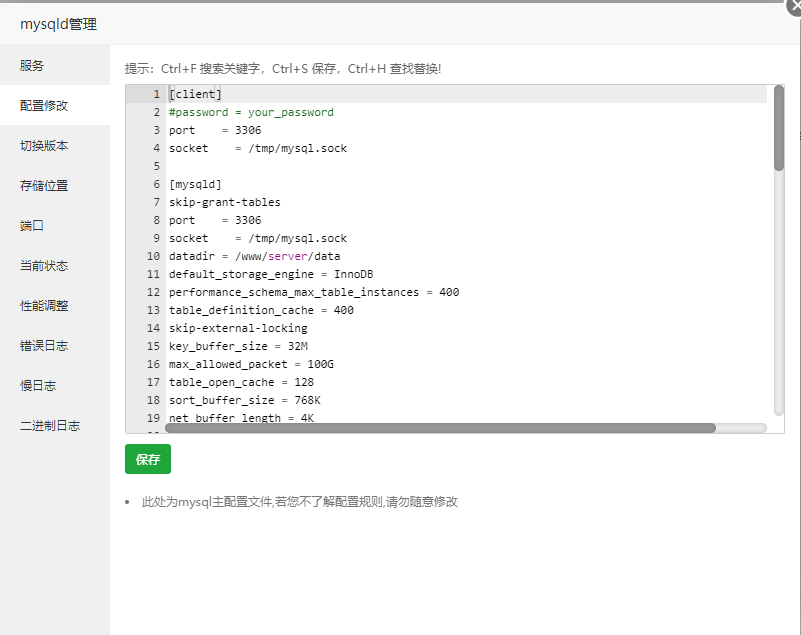Click the #password = your_password comment line
The image size is (801, 635).
pyautogui.click(x=251, y=112)
